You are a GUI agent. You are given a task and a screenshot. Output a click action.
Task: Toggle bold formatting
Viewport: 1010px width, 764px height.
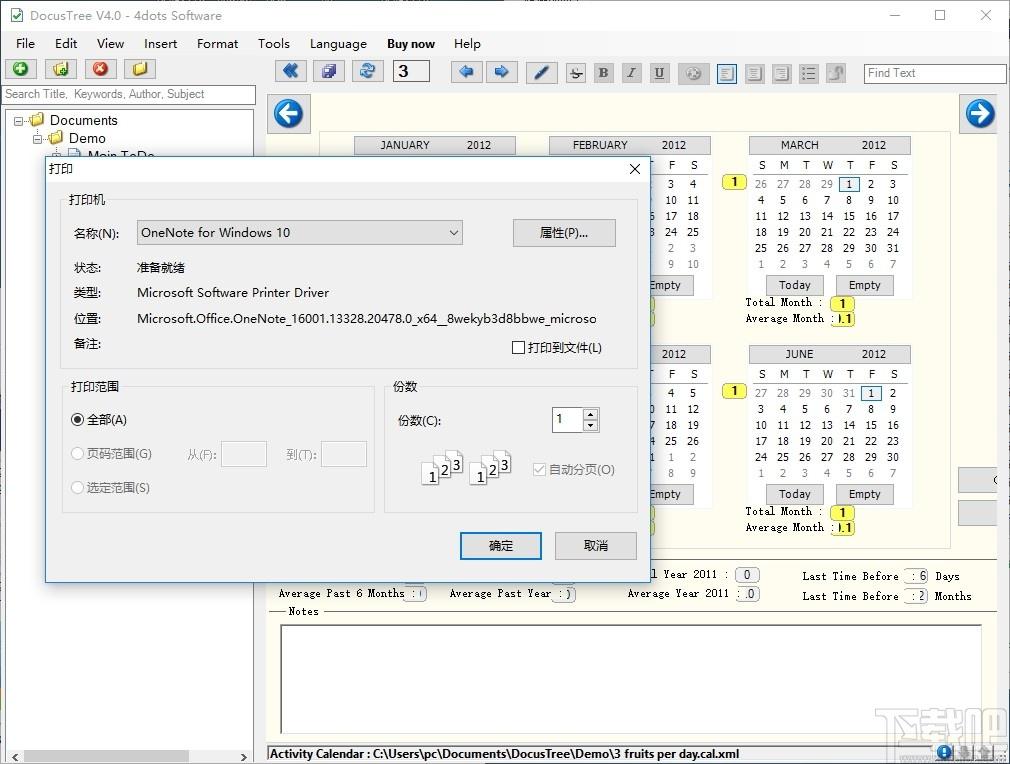coord(604,73)
